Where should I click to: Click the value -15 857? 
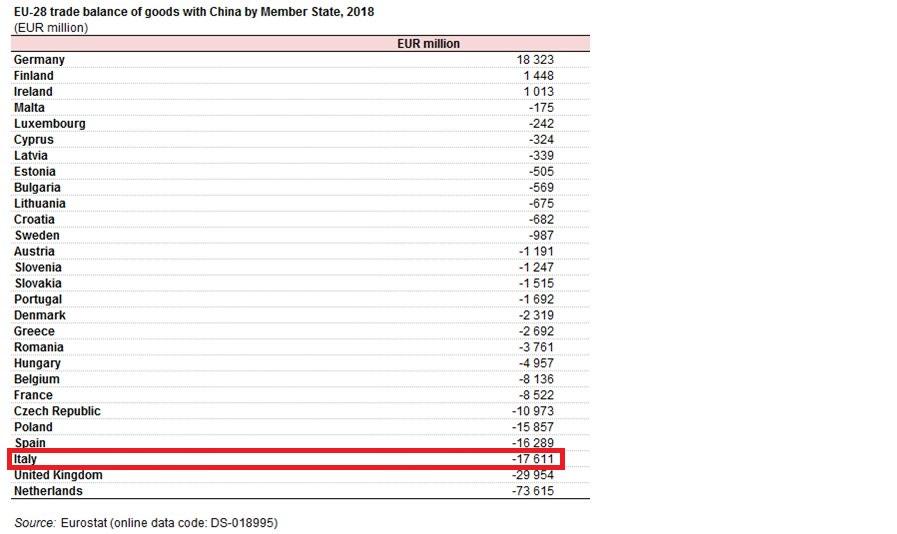tap(533, 429)
